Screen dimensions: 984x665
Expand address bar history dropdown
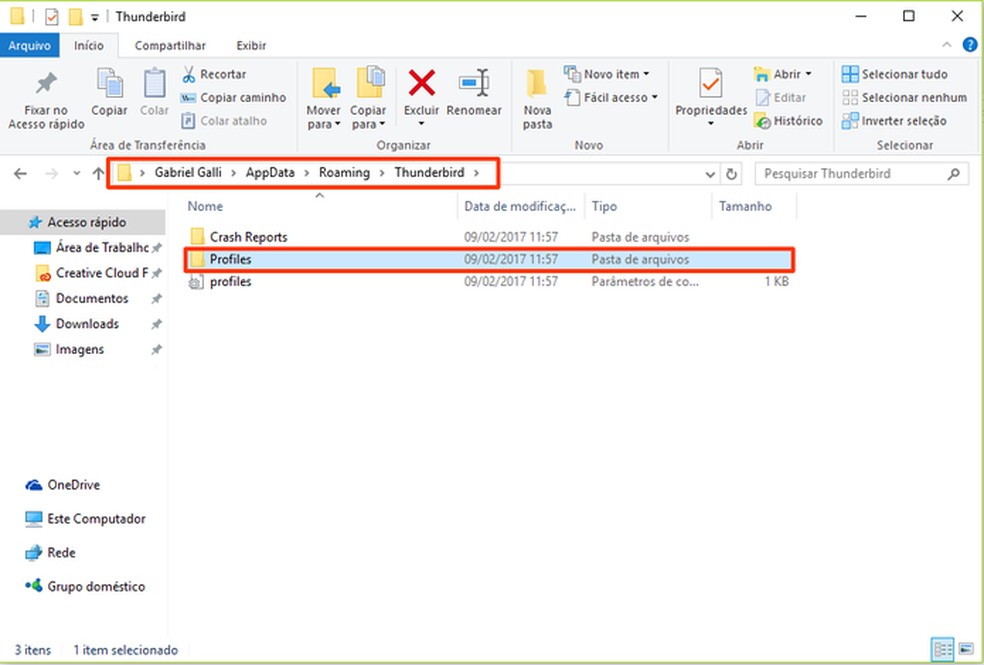point(710,174)
